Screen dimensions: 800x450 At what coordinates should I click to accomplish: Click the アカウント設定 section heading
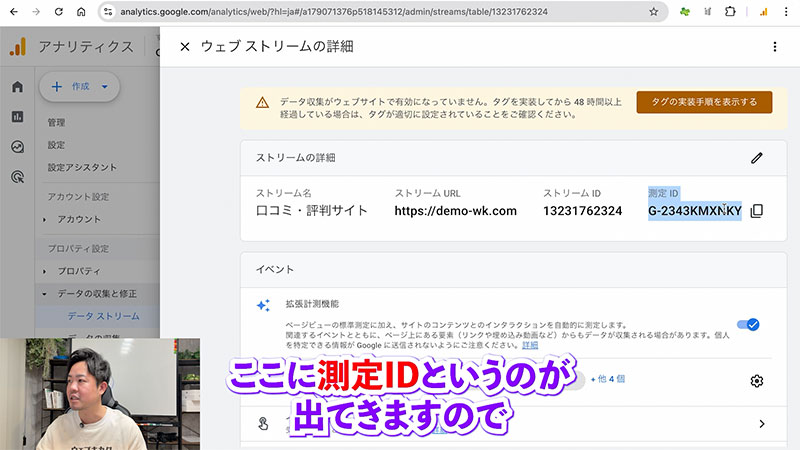click(x=78, y=197)
